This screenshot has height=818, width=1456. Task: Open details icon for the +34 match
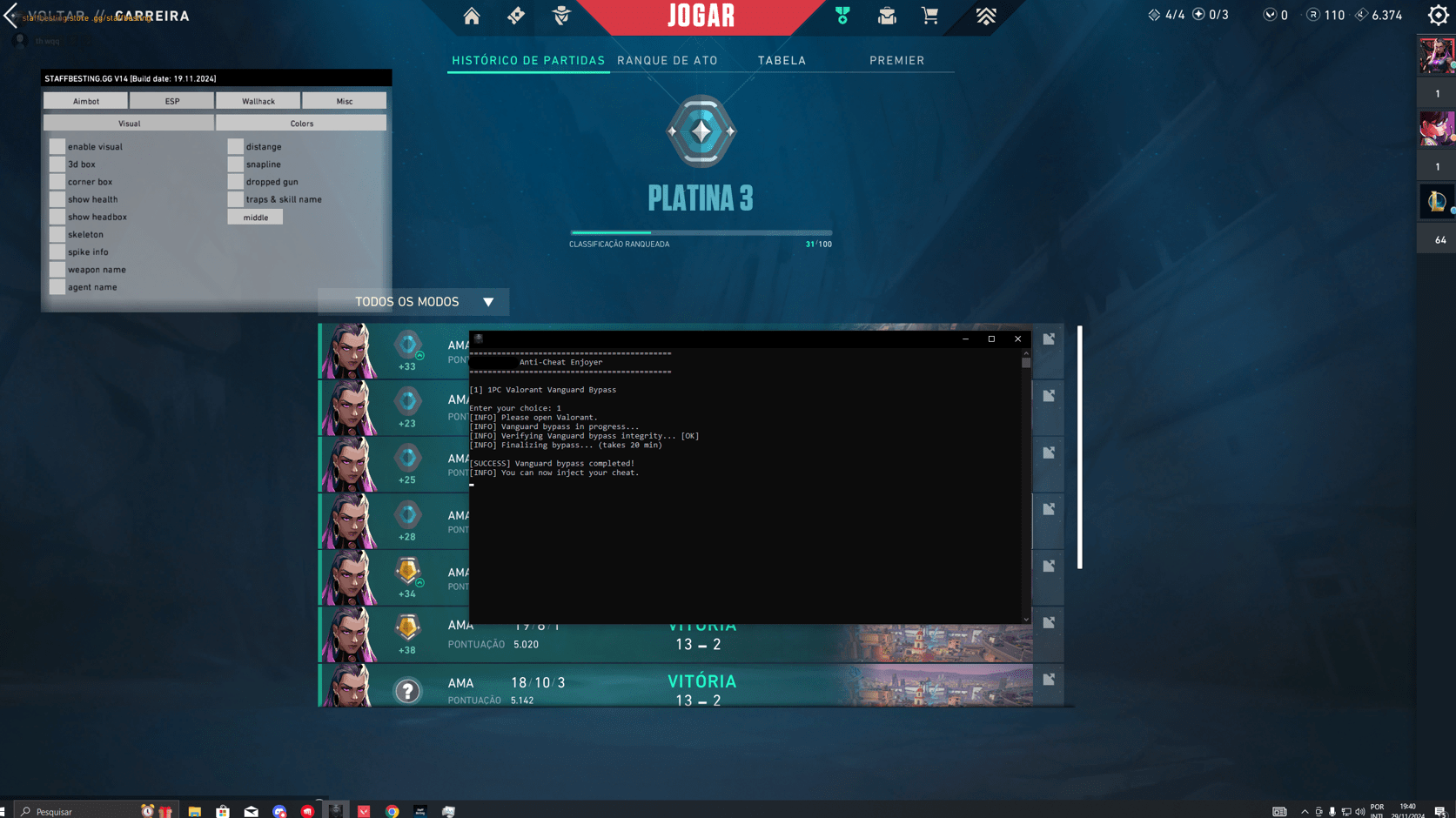pos(1049,566)
